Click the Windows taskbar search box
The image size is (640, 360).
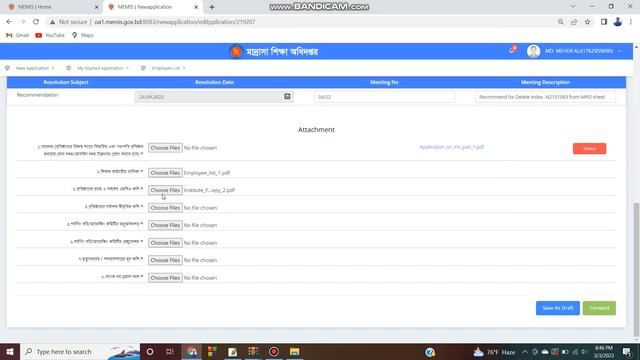point(80,351)
